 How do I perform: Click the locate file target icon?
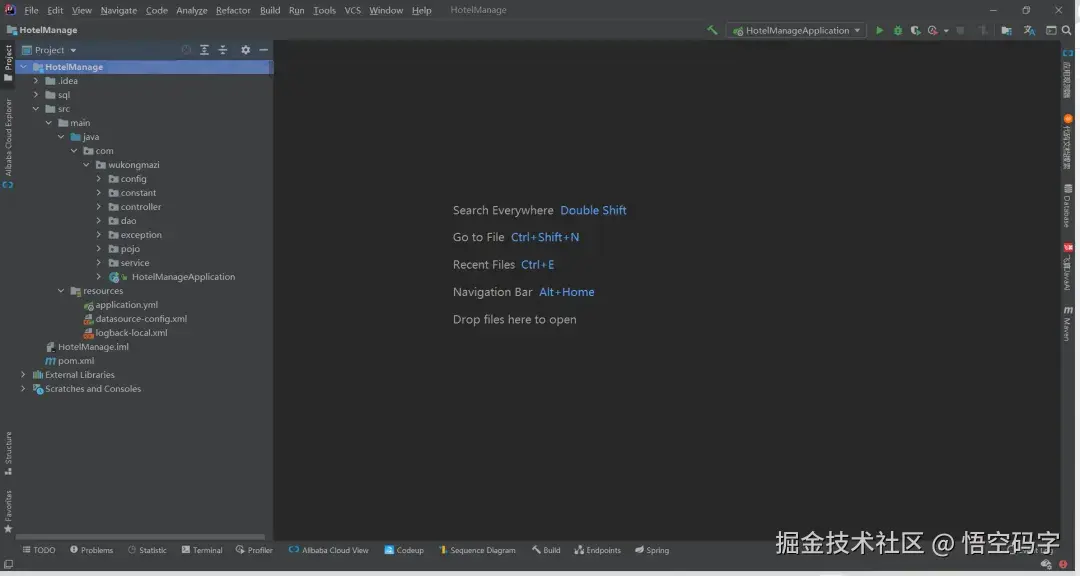[x=186, y=50]
